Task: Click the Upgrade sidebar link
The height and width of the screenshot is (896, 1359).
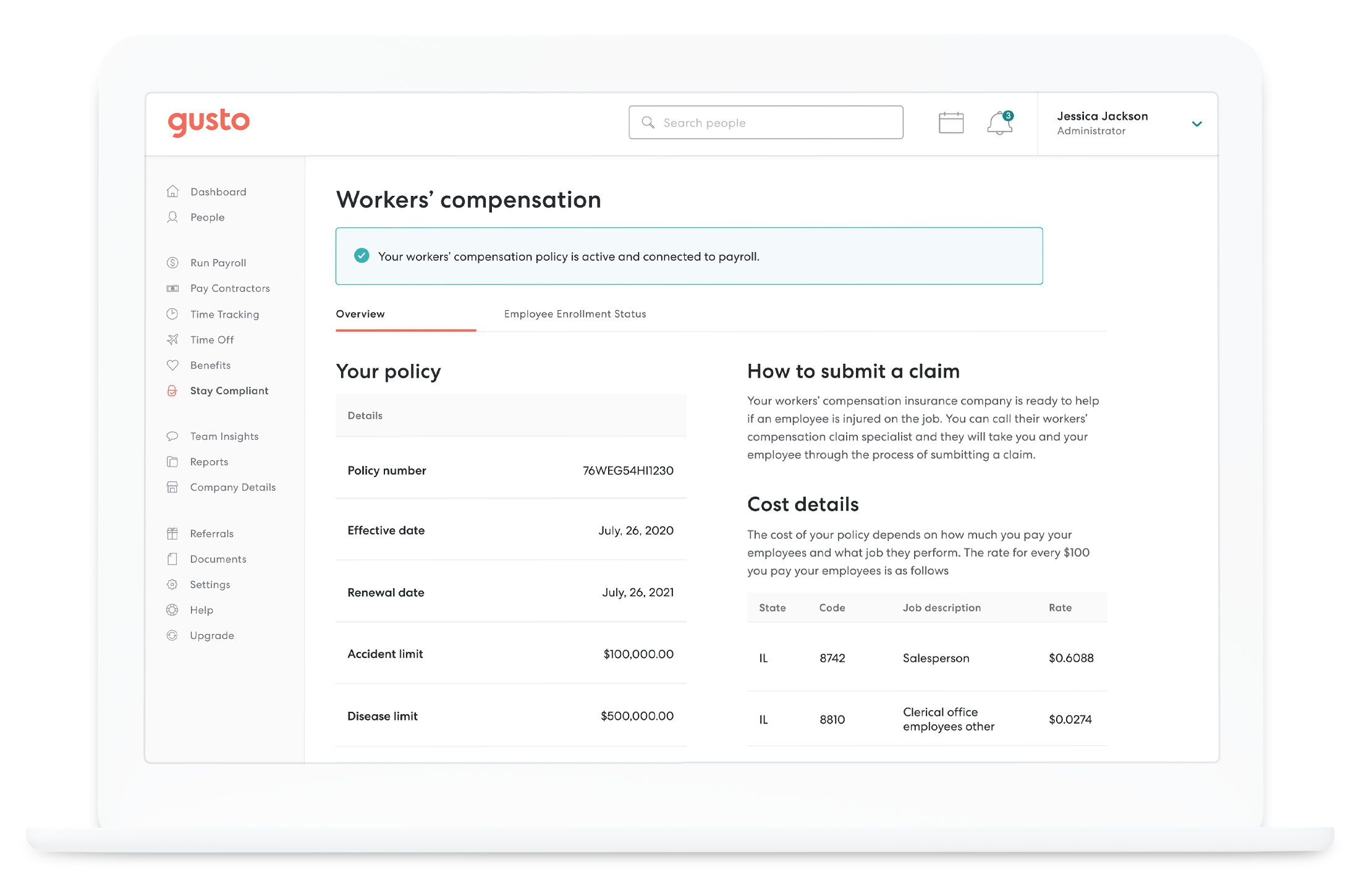Action: [x=212, y=636]
